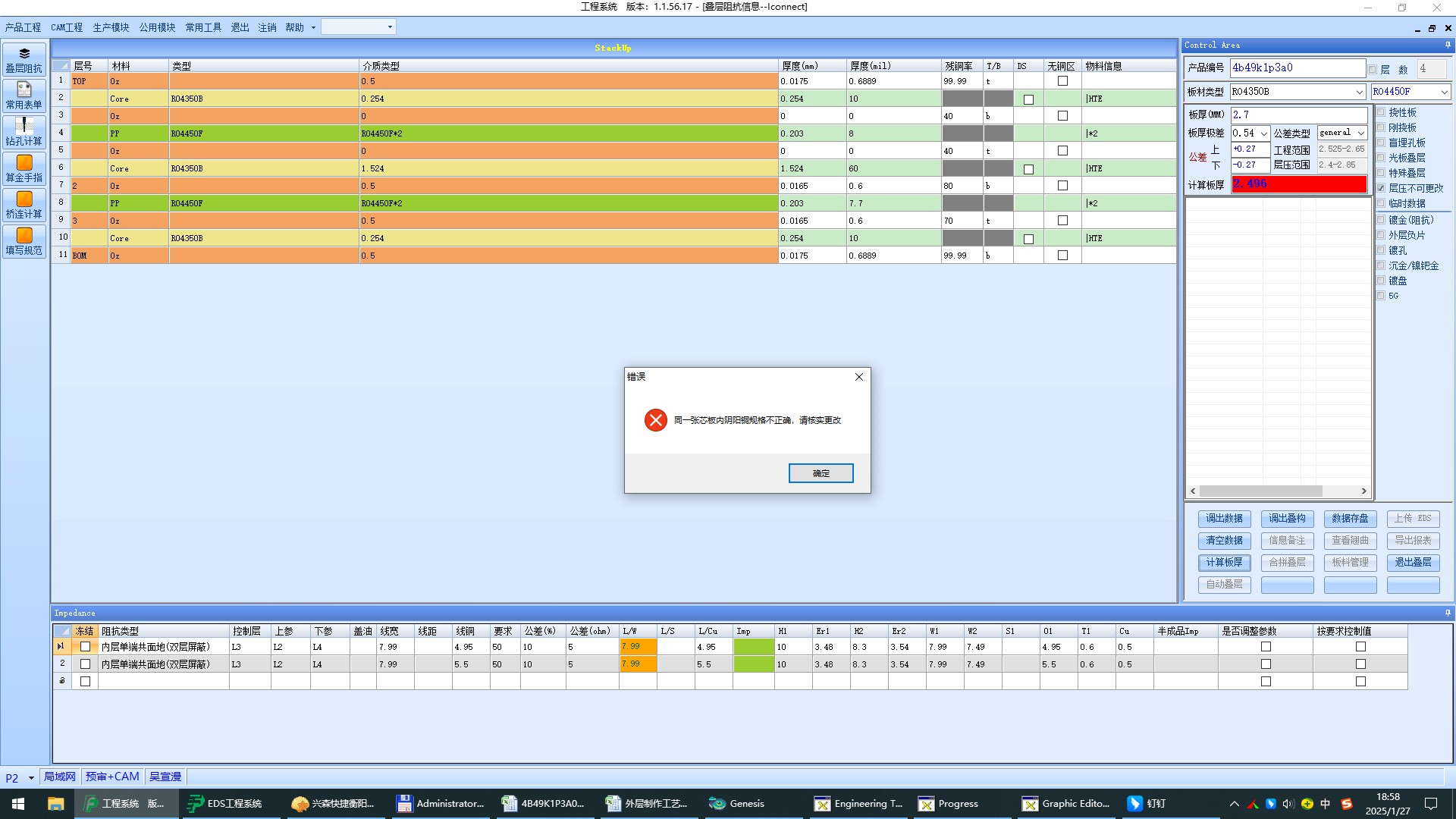
Task: Open the 公差类型 general dropdown
Action: (1360, 133)
